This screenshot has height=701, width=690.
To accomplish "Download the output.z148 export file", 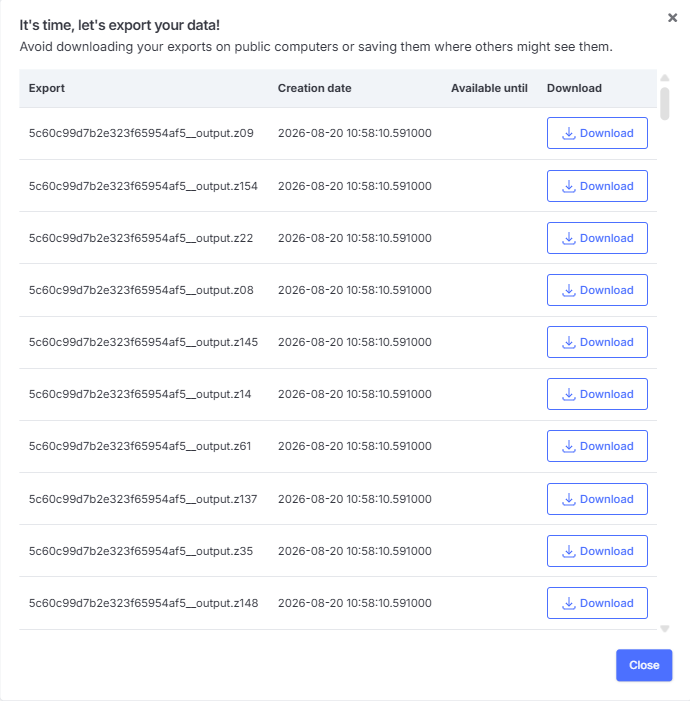I will (597, 603).
